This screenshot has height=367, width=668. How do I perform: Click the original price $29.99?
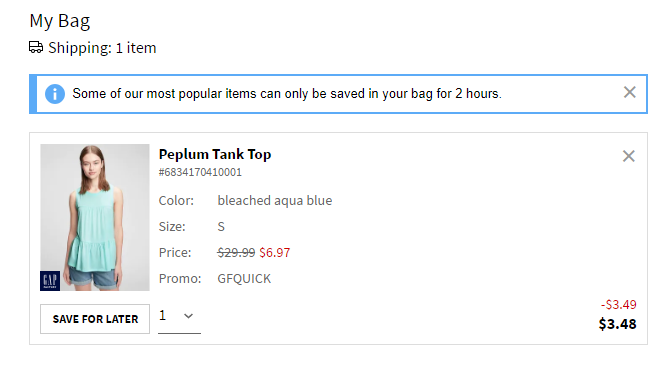point(236,252)
